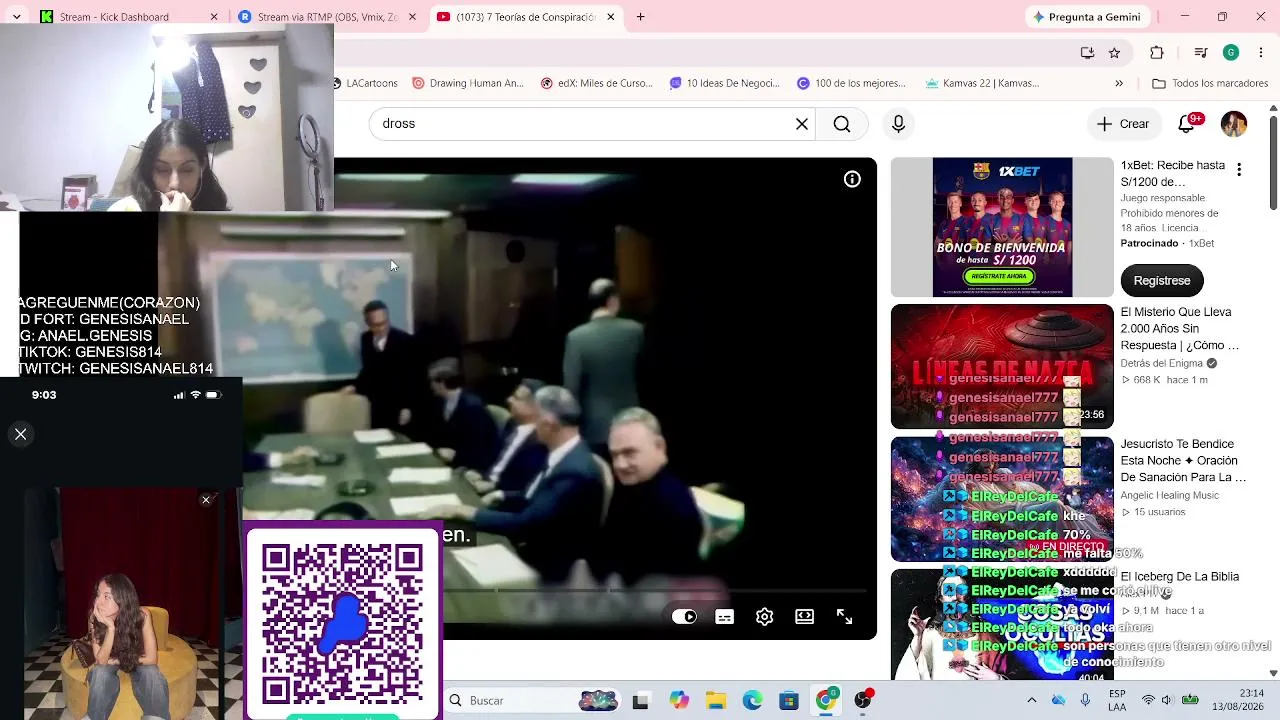This screenshot has width=1280, height=720.
Task: Show hidden system tray icons
Action: click(x=1032, y=700)
